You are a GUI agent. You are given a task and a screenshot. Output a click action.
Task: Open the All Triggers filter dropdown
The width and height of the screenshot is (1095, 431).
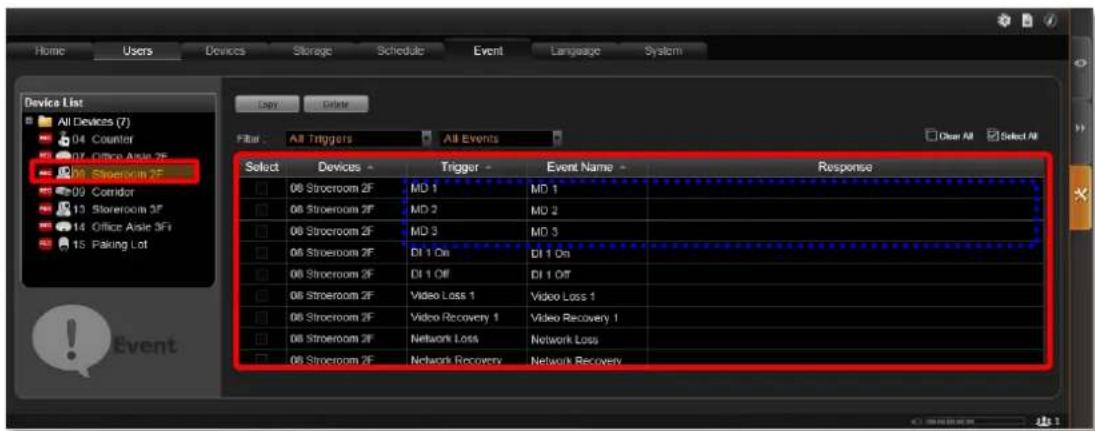358,138
